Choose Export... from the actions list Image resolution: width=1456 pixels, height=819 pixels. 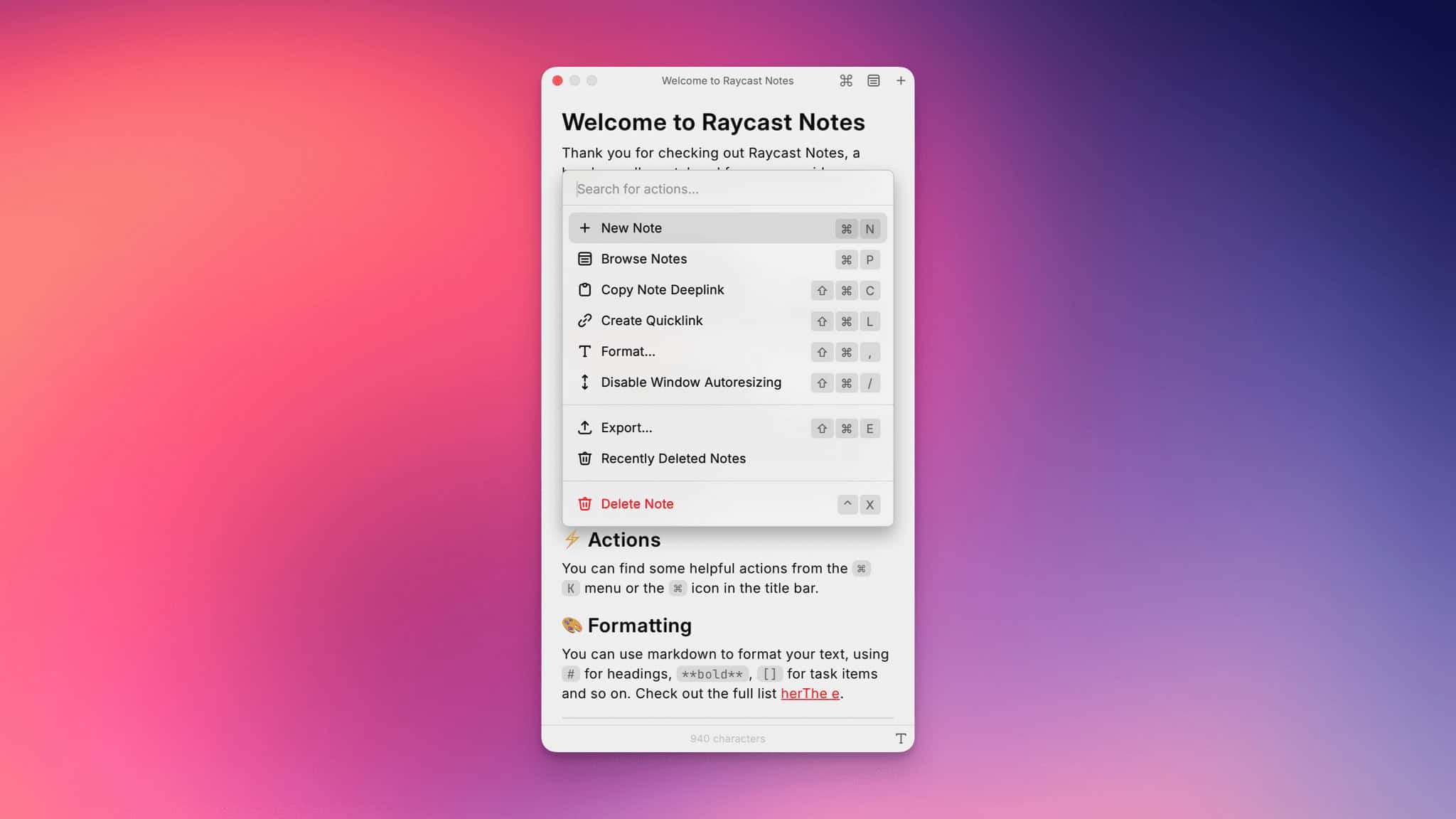pyautogui.click(x=727, y=428)
